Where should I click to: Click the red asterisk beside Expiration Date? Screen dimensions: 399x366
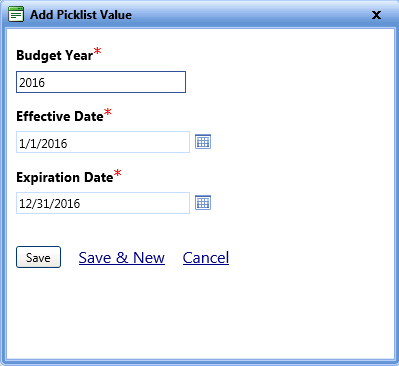[118, 173]
